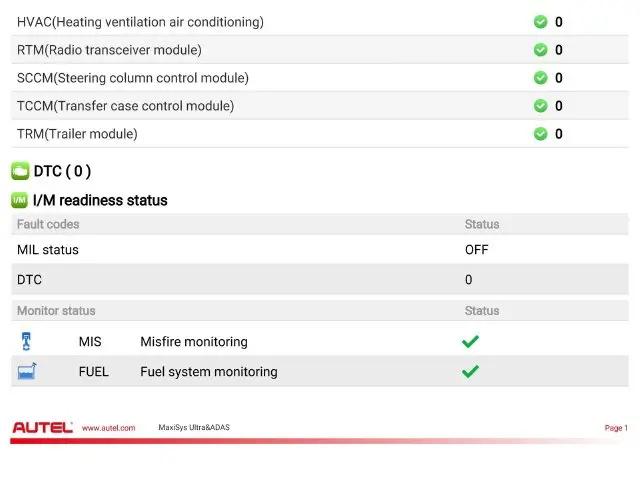Select the SCCM green check status icon

[x=540, y=78]
